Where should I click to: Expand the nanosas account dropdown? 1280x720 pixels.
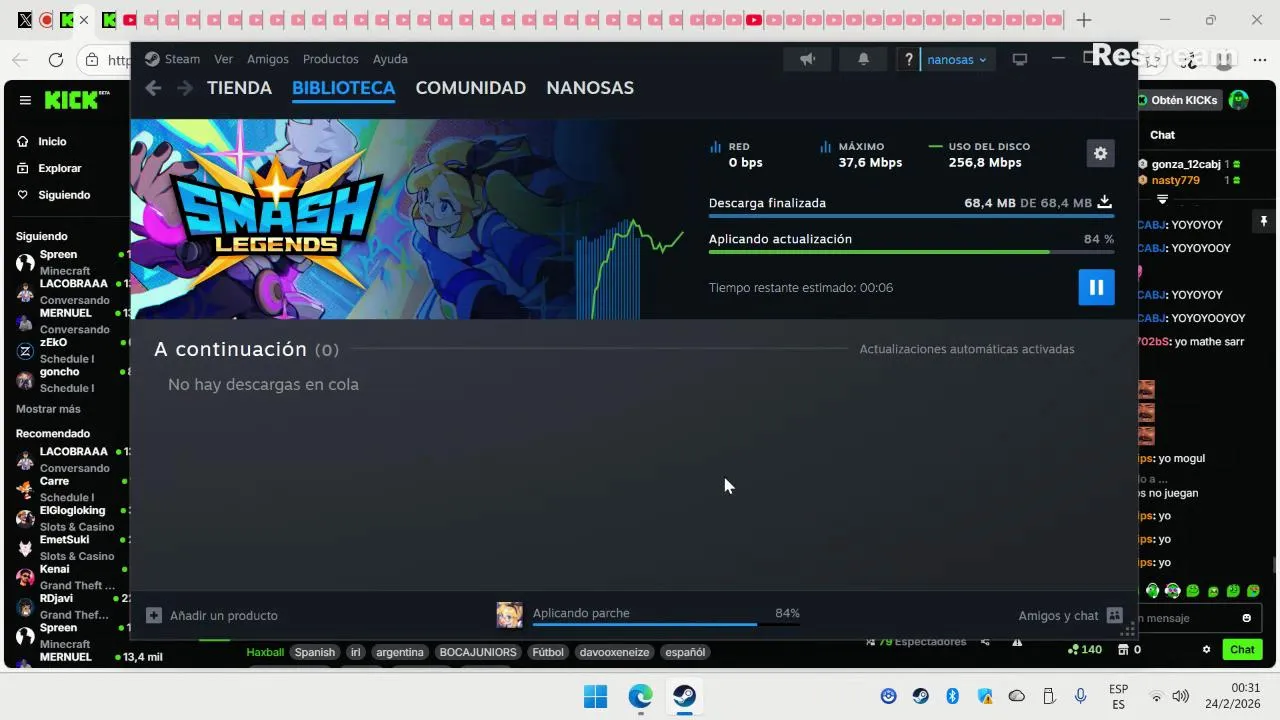(x=957, y=59)
